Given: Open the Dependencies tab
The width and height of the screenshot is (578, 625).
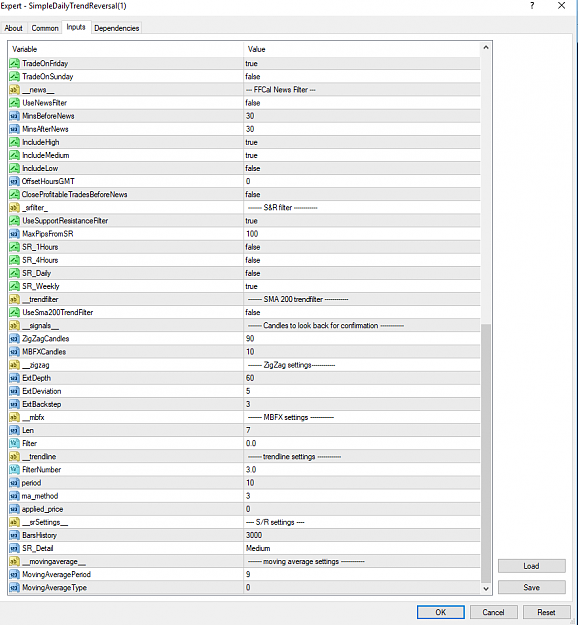Looking at the screenshot, I should [116, 28].
